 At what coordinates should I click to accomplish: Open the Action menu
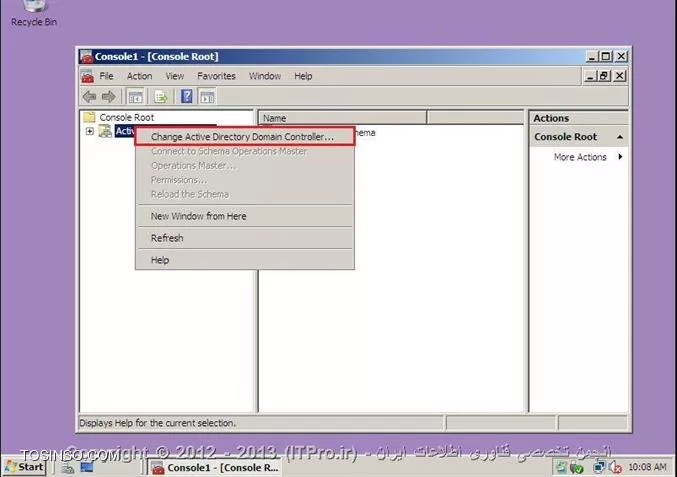(139, 76)
